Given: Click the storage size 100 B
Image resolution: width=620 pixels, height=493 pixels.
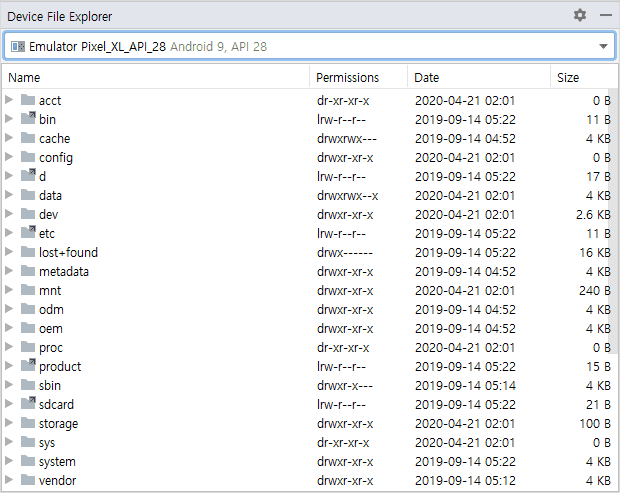Looking at the screenshot, I should (595, 423).
